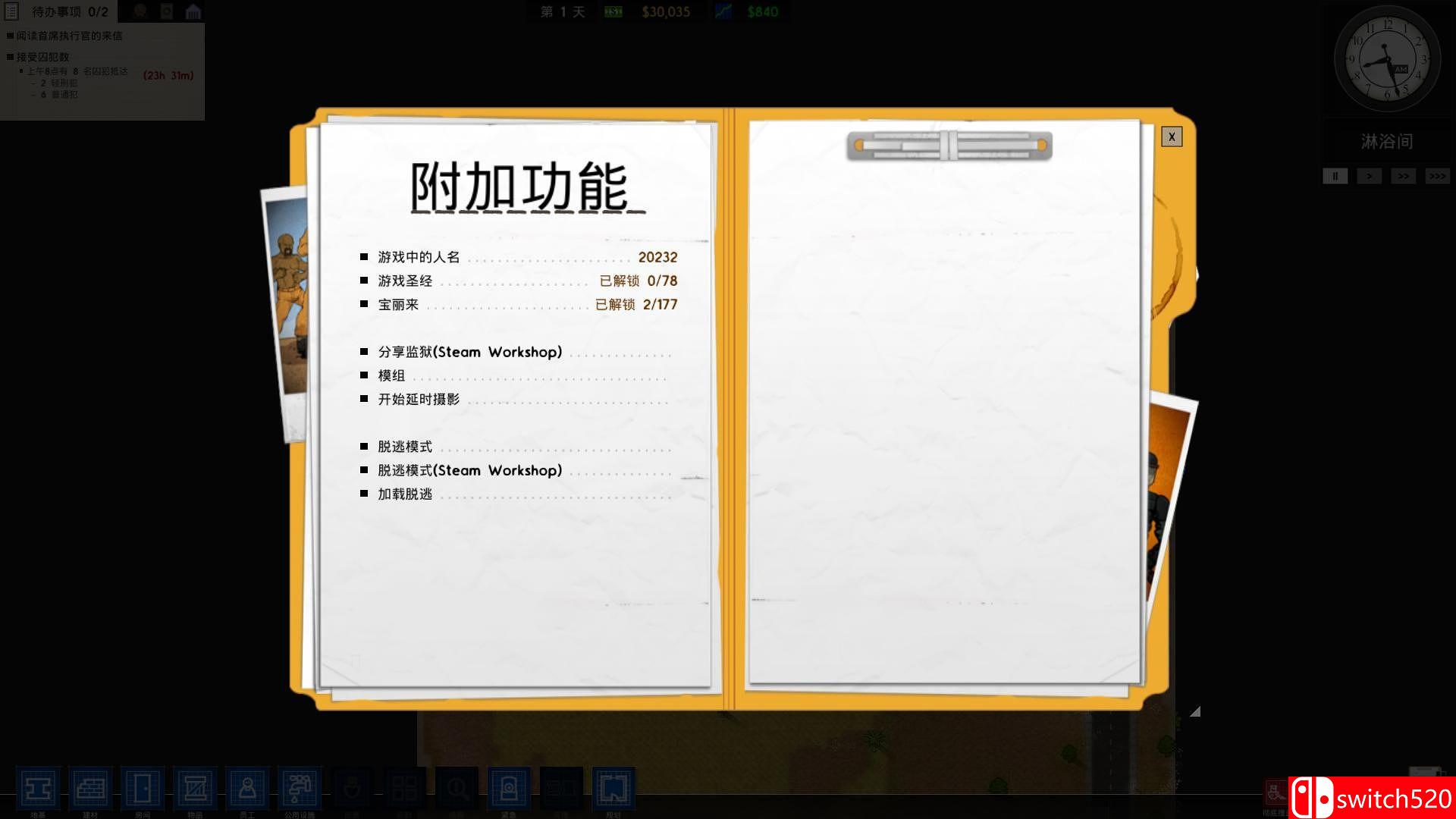Screen dimensions: 1456x819
Task: Select the Rooms (房间) tool
Action: [x=143, y=789]
